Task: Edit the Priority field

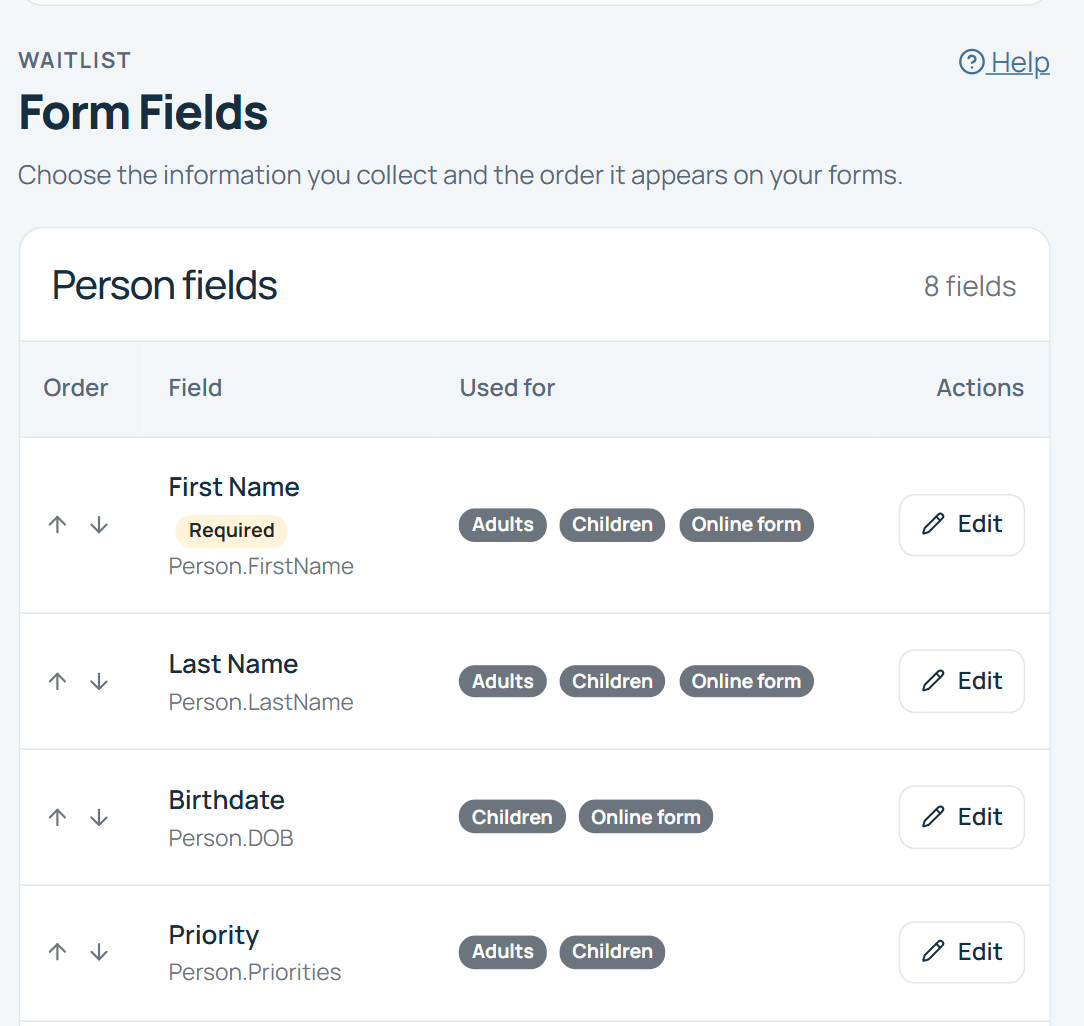Action: pyautogui.click(x=962, y=952)
